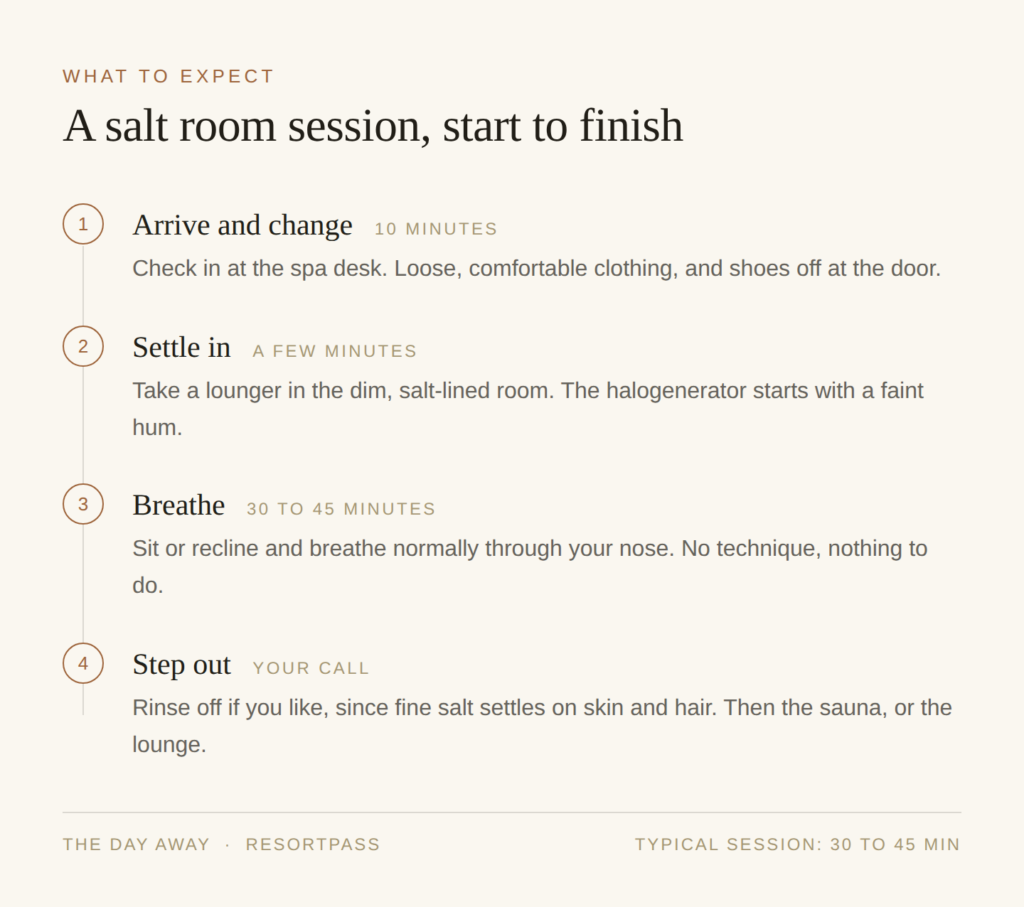The height and width of the screenshot is (907, 1024).
Task: Click "THE DAY AWAY" footer text
Action: 136,844
